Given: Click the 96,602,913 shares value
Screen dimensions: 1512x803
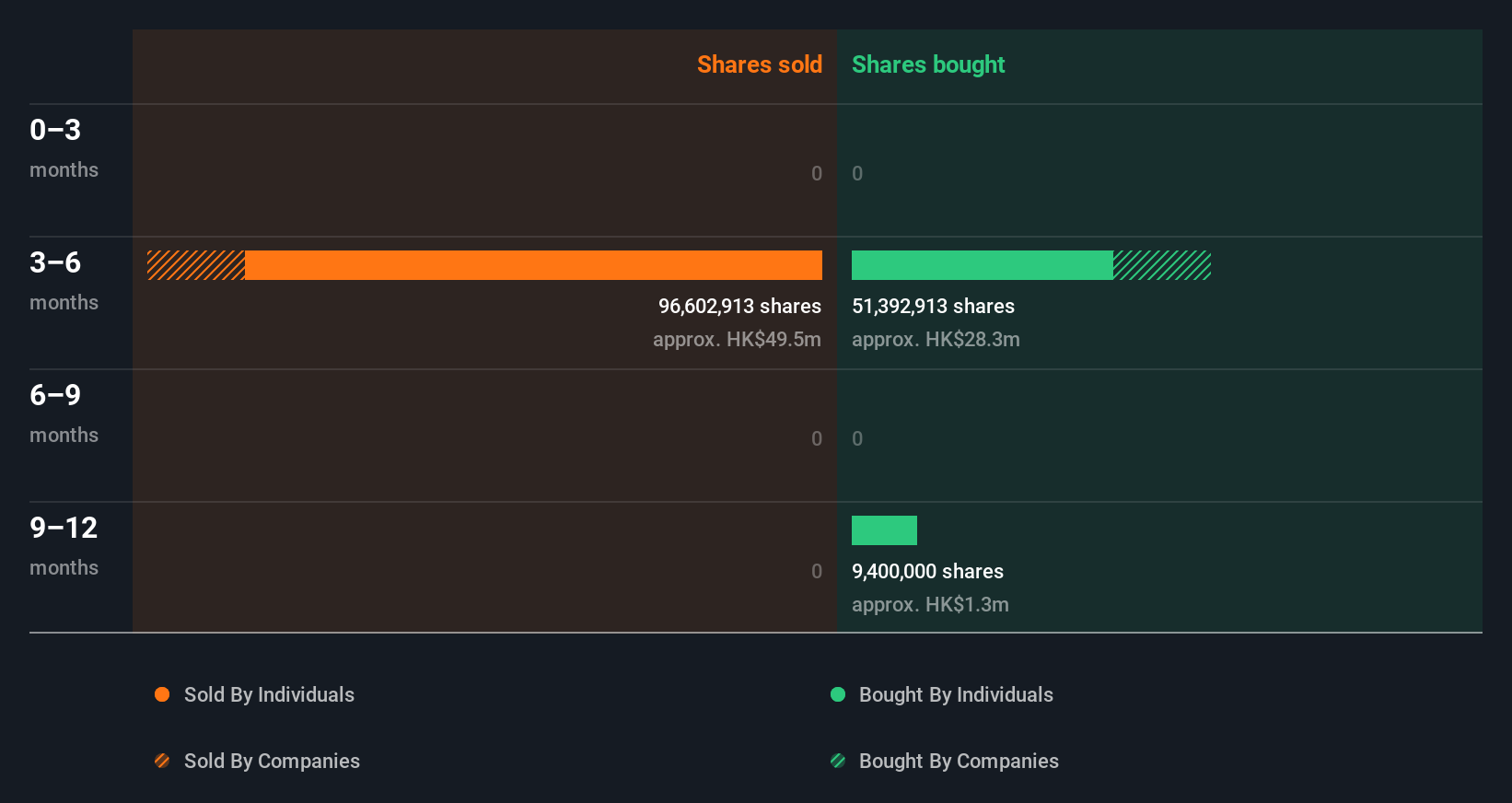Looking at the screenshot, I should click(x=739, y=306).
